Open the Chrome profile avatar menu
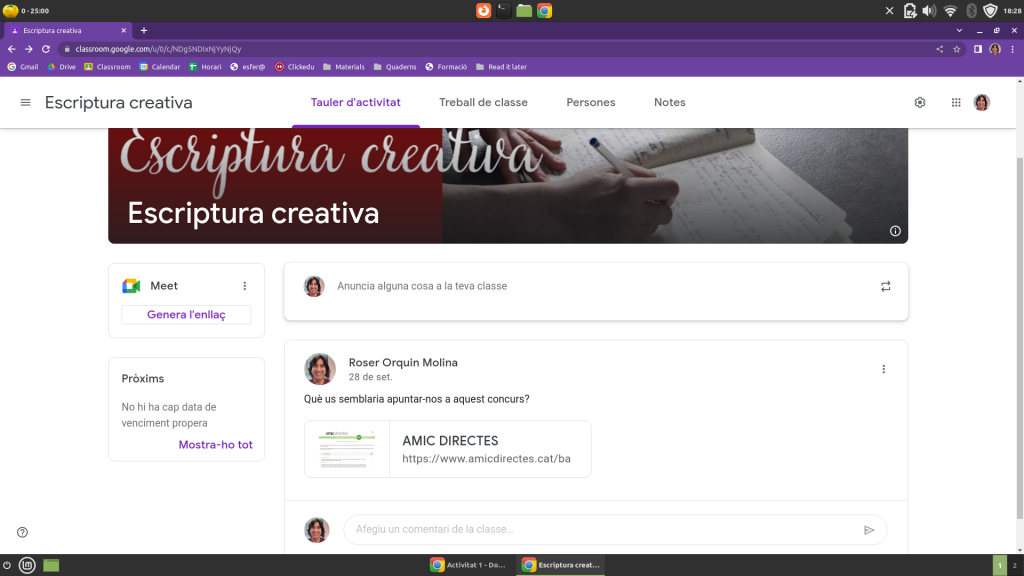Viewport: 1024px width, 576px height. click(x=994, y=48)
